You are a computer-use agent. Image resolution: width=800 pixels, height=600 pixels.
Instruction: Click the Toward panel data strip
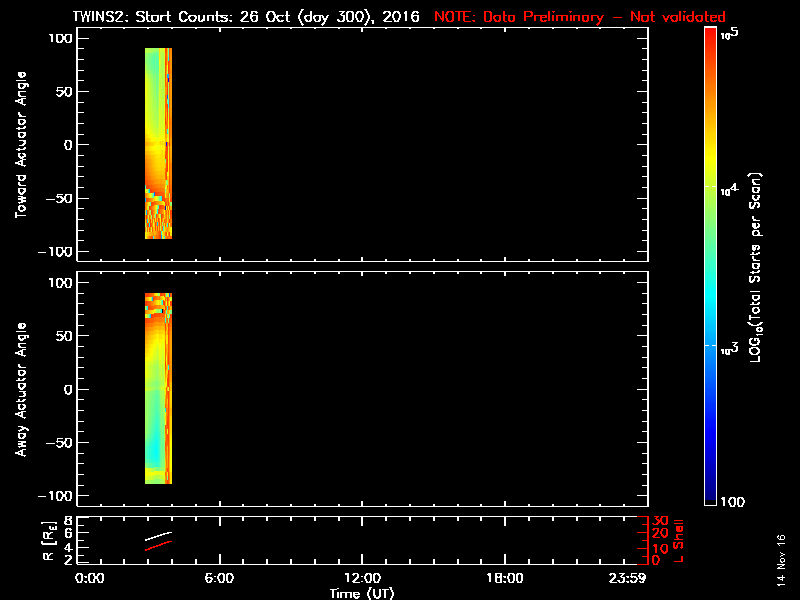click(158, 143)
